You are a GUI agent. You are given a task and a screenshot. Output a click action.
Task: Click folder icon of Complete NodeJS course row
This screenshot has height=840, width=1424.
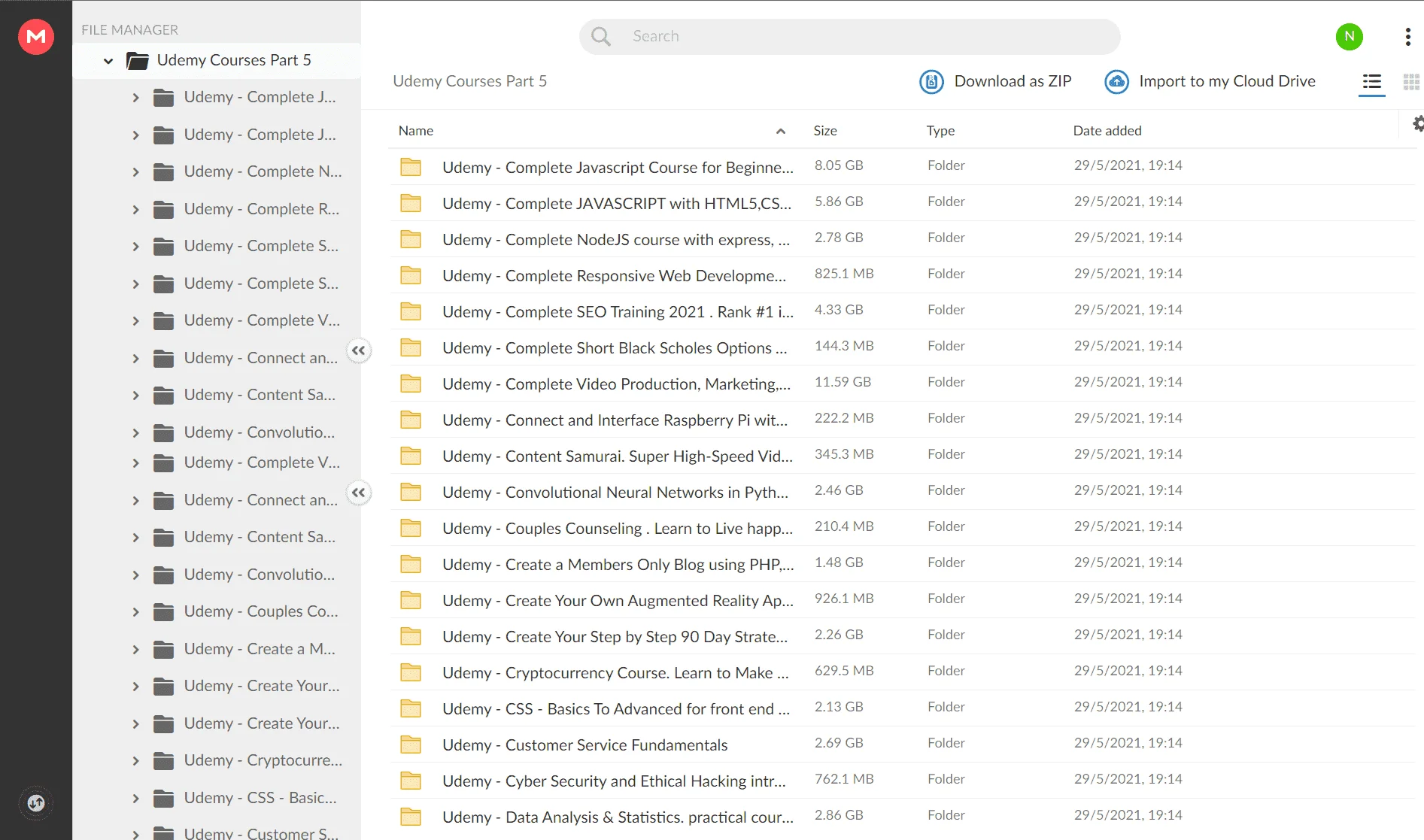(411, 239)
